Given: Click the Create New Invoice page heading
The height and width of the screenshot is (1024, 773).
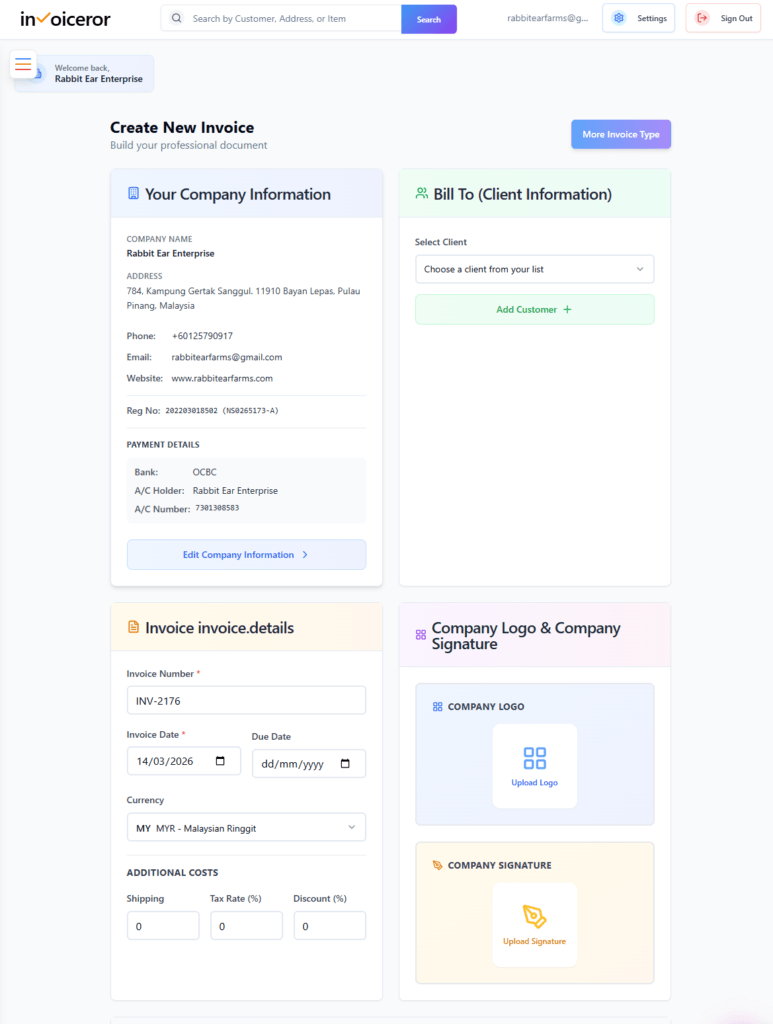Looking at the screenshot, I should 182,127.
